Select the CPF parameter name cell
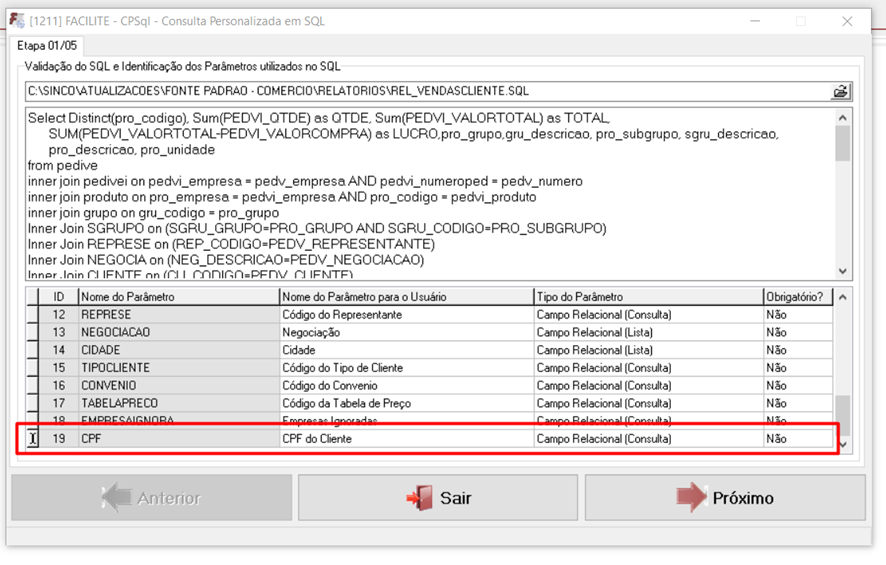This screenshot has height=565, width=886. click(x=179, y=438)
